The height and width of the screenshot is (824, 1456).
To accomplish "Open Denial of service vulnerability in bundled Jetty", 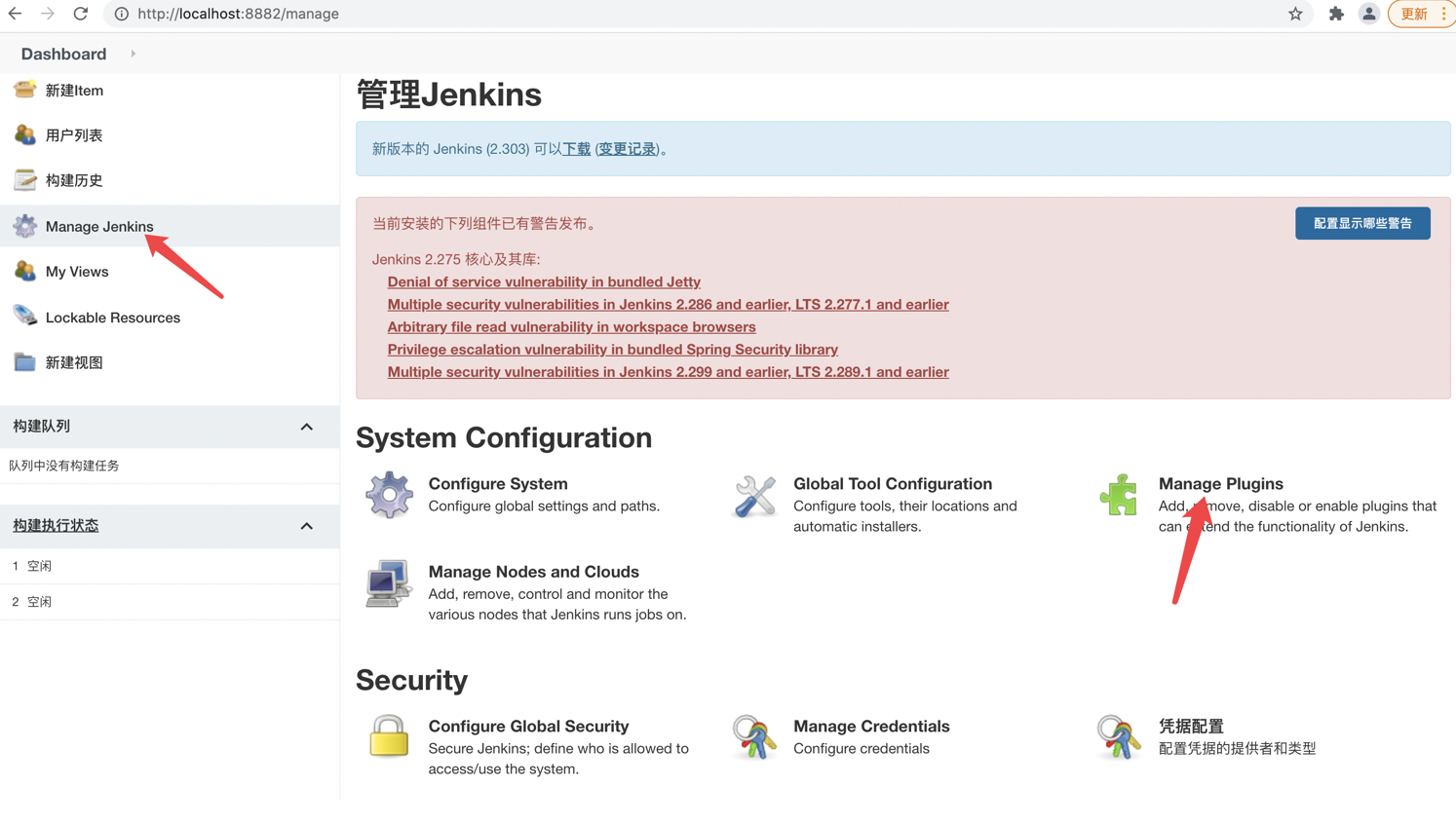I will point(544,281).
